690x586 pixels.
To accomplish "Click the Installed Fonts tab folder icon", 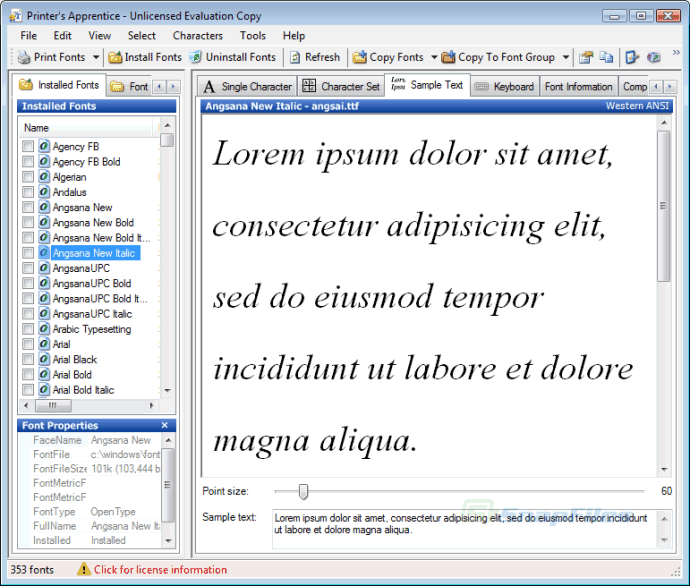I will (26, 84).
